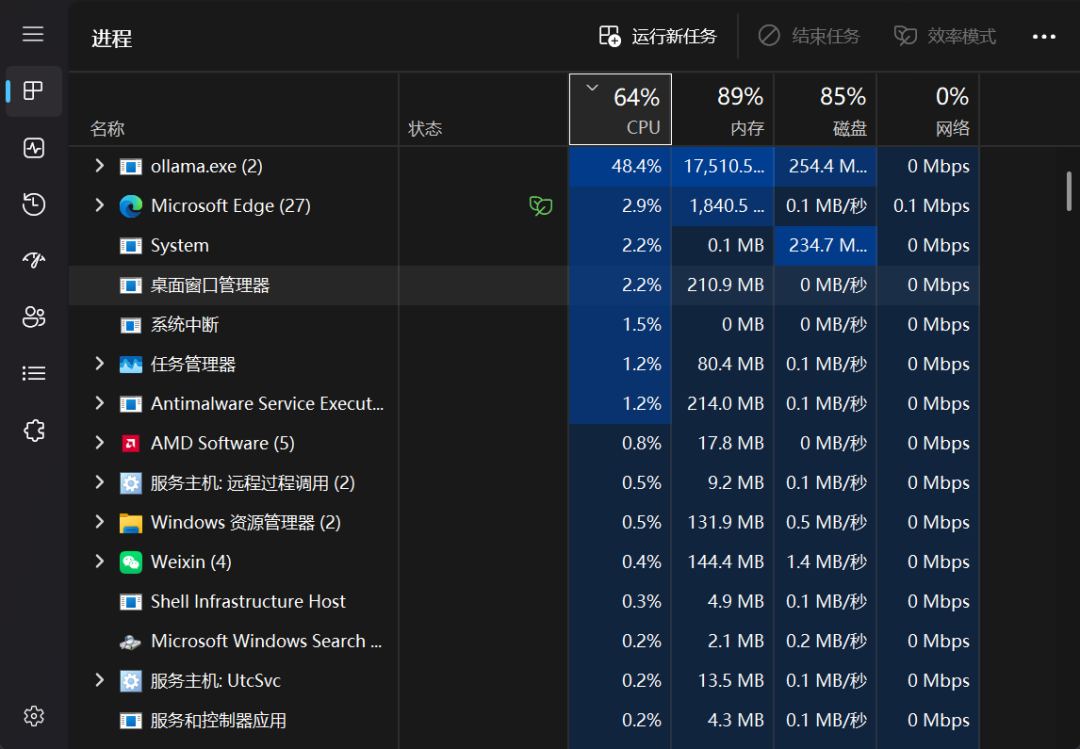
Task: Open the Performance page in sidebar
Action: [34, 148]
